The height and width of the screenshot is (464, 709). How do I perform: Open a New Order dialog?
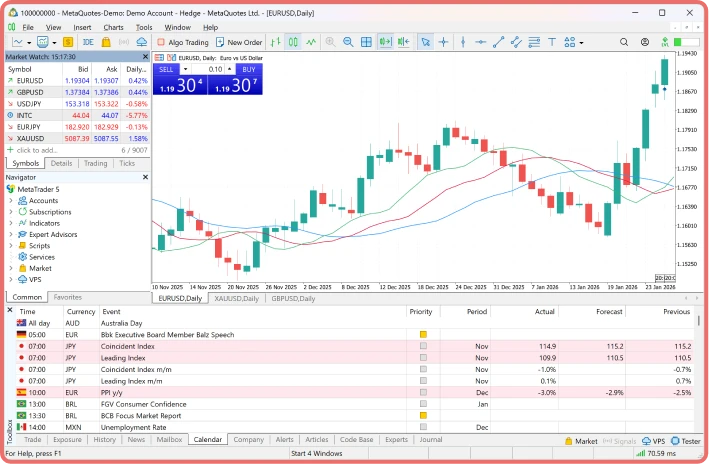(238, 42)
